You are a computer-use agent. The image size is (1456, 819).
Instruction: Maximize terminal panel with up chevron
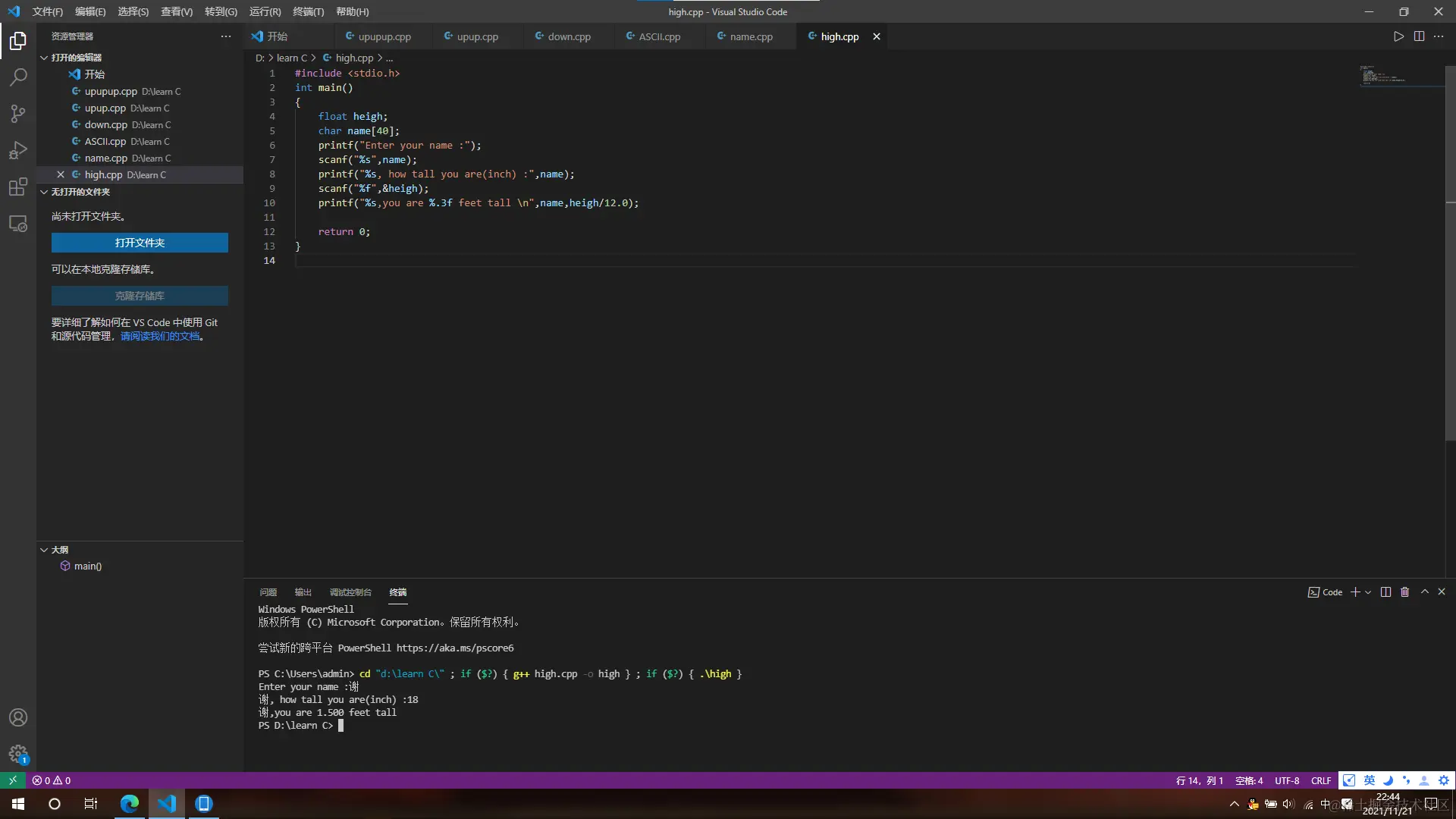(1425, 592)
